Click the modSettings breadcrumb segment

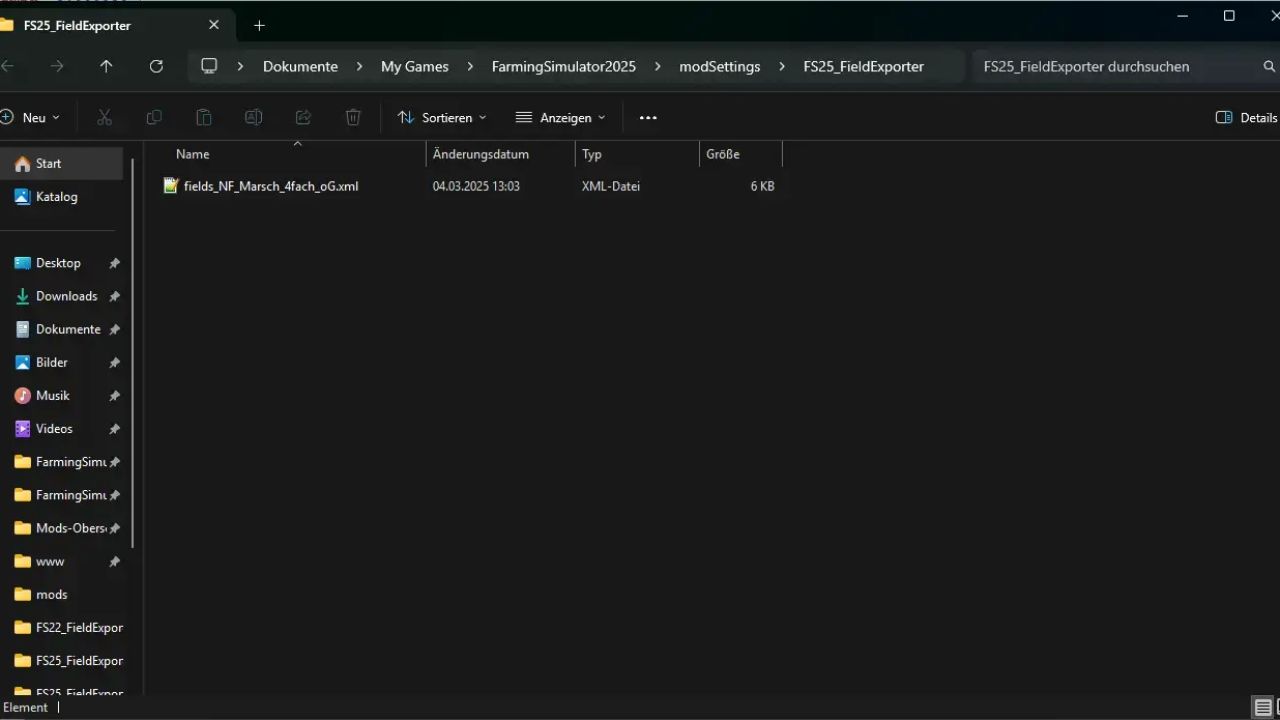719,66
